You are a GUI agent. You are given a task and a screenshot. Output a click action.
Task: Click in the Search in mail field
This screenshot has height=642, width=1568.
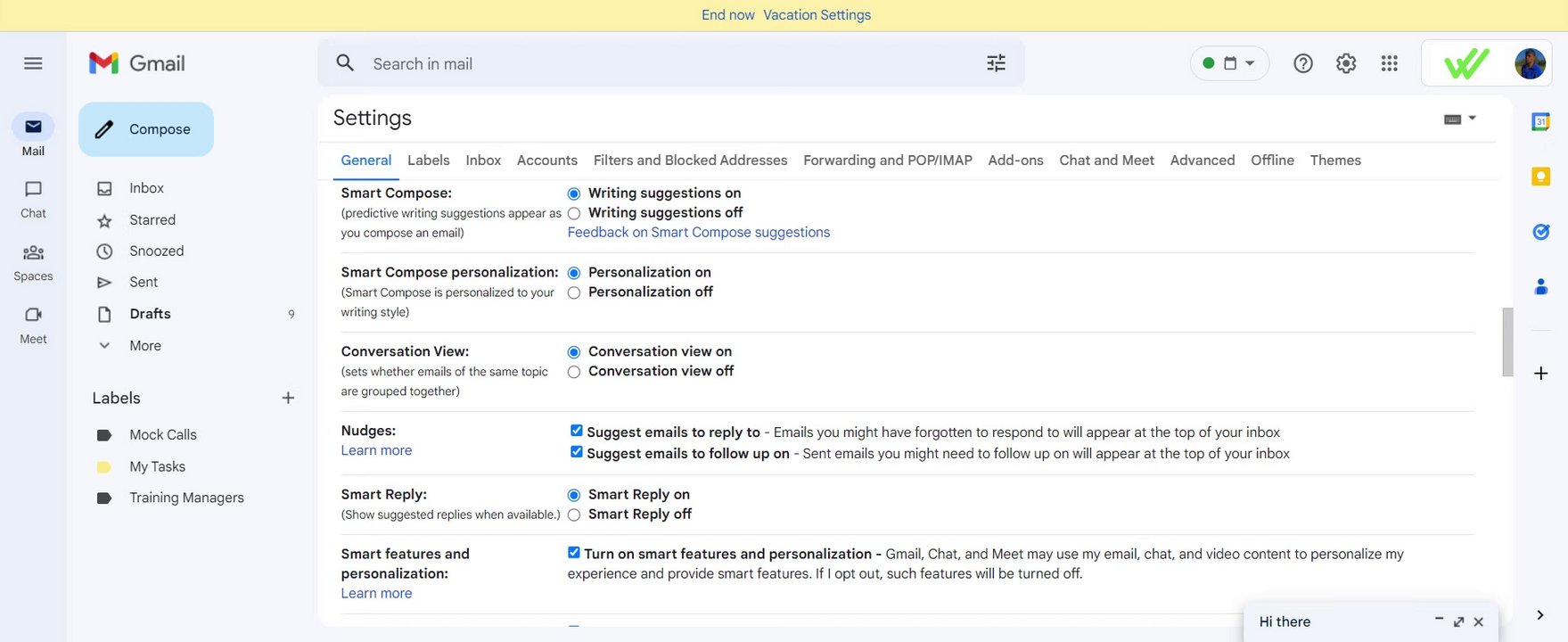pyautogui.click(x=660, y=64)
